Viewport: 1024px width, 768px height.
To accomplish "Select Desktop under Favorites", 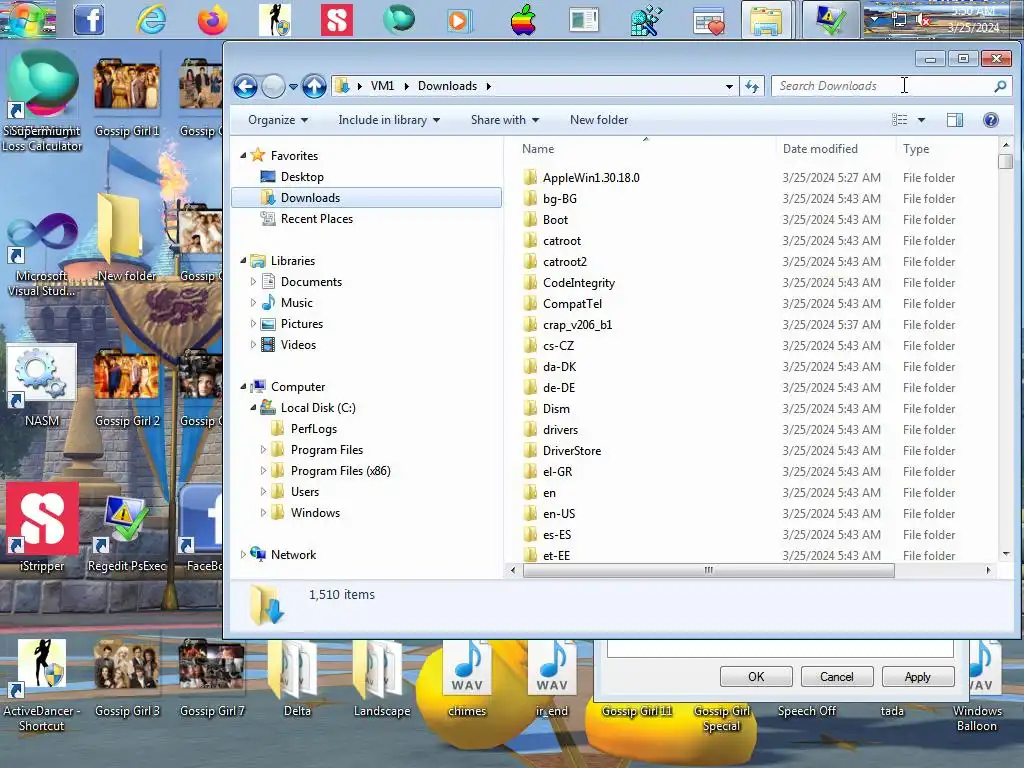I will click(302, 177).
